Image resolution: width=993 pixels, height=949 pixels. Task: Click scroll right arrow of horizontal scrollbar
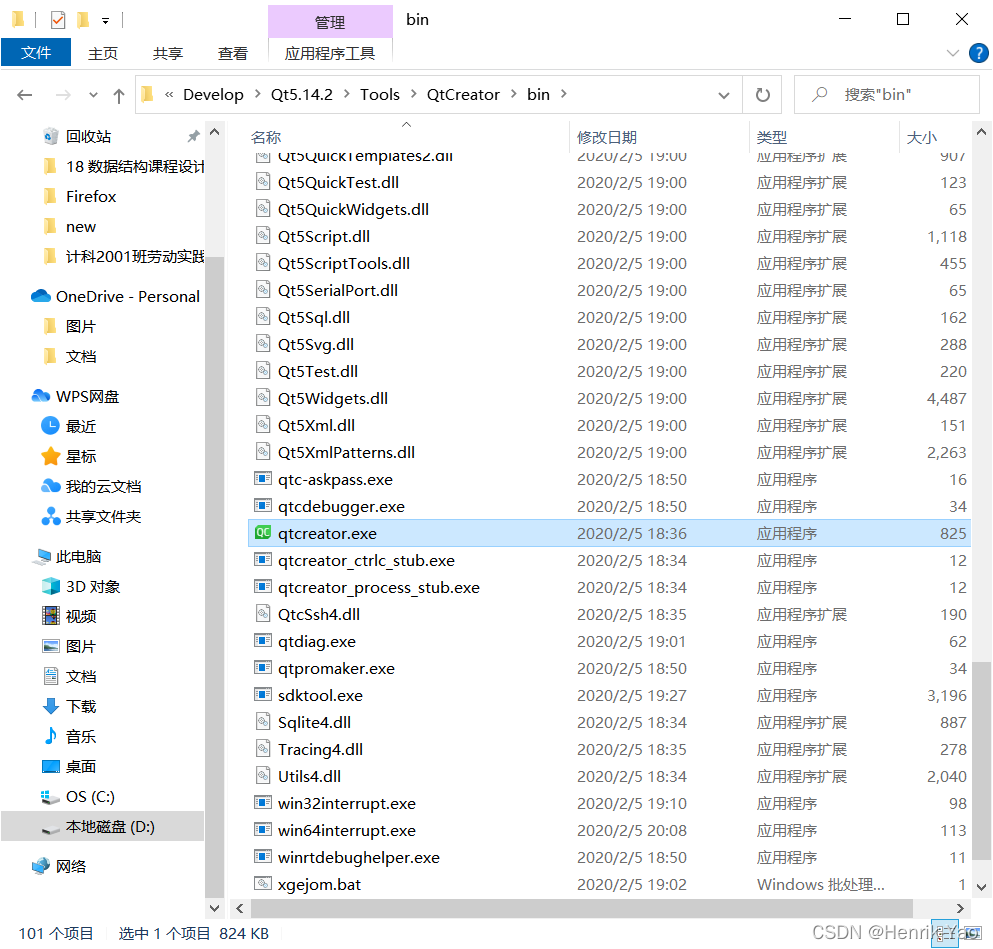(x=959, y=908)
